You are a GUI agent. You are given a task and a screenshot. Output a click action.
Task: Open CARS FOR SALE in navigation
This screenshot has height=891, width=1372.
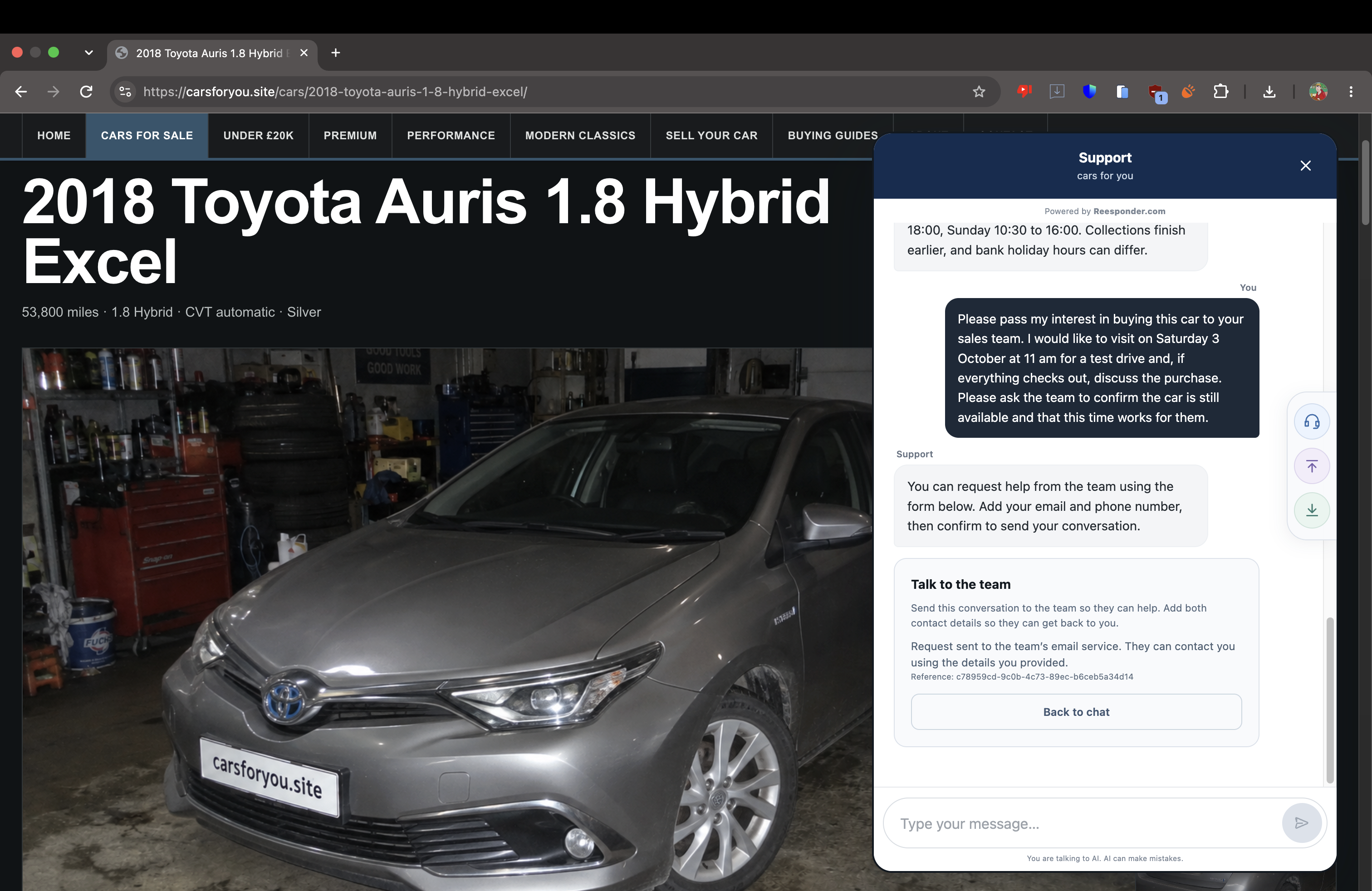(147, 136)
